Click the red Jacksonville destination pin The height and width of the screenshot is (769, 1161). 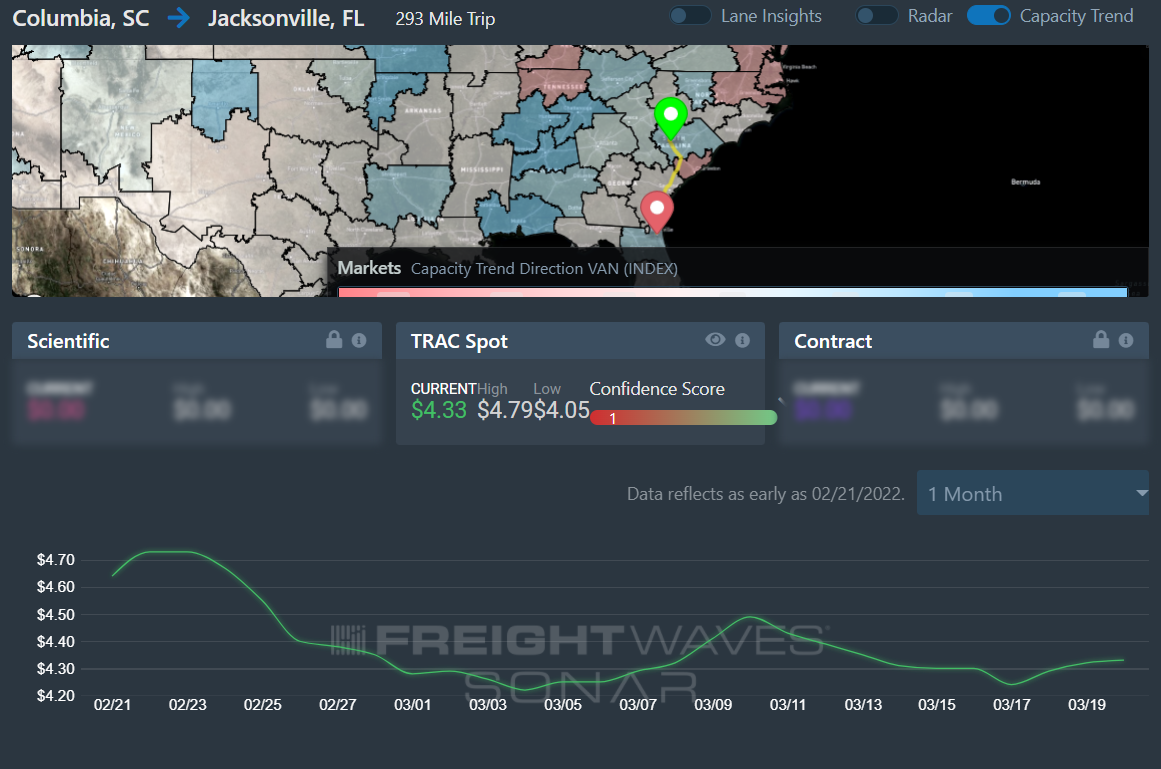657,212
